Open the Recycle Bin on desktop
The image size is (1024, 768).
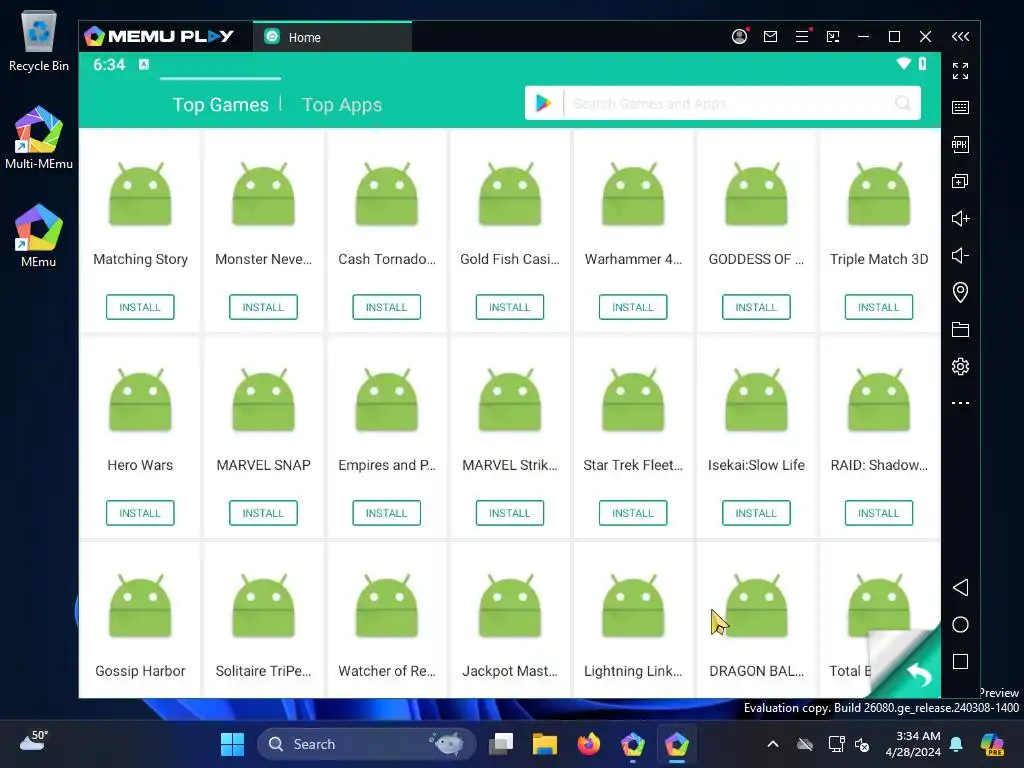(x=39, y=40)
